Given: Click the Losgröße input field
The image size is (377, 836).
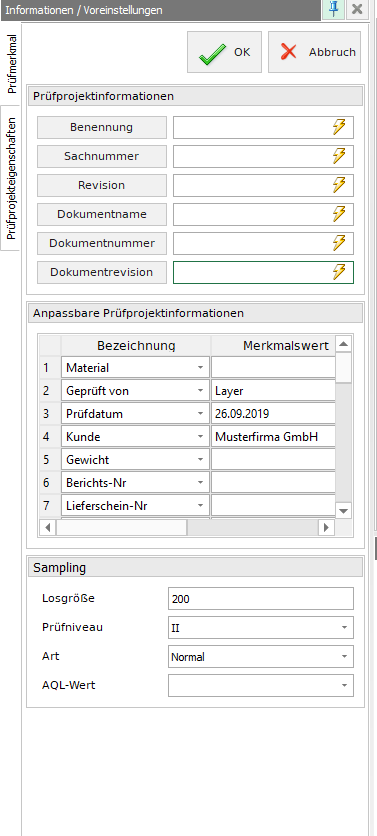Looking at the screenshot, I should coord(261,599).
